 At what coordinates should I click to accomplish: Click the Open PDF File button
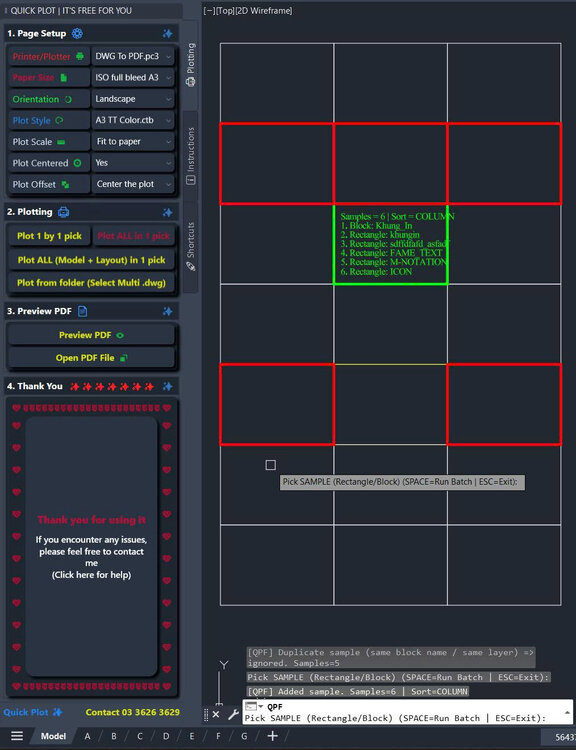91,358
